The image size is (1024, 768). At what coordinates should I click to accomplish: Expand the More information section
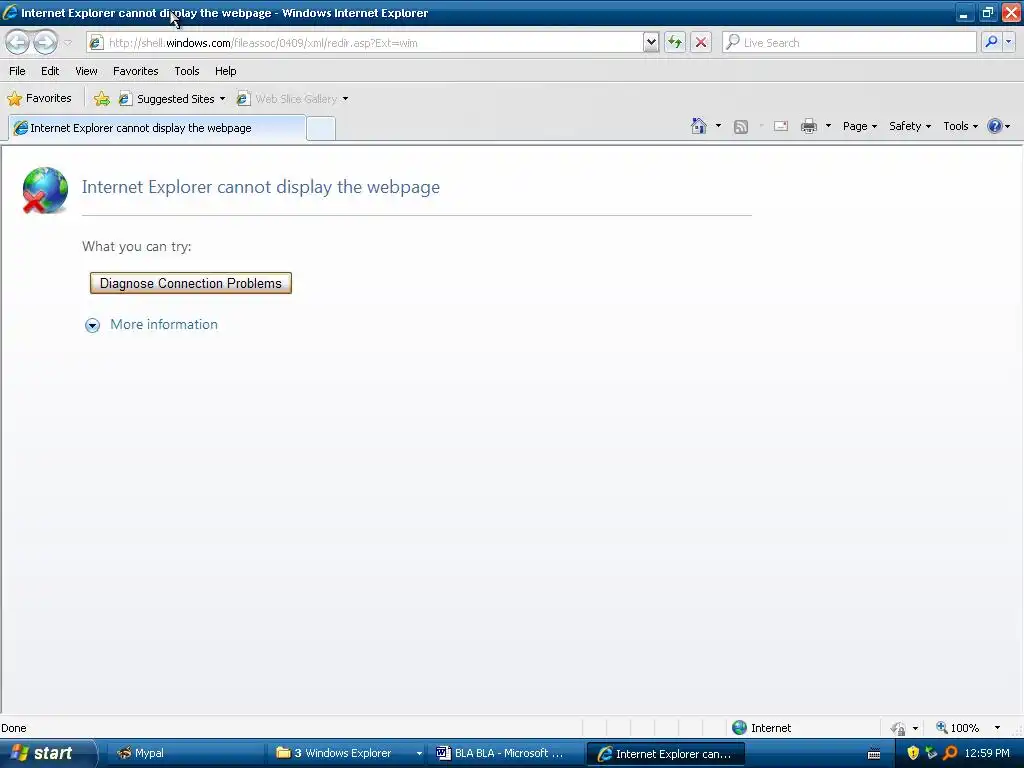coord(93,325)
